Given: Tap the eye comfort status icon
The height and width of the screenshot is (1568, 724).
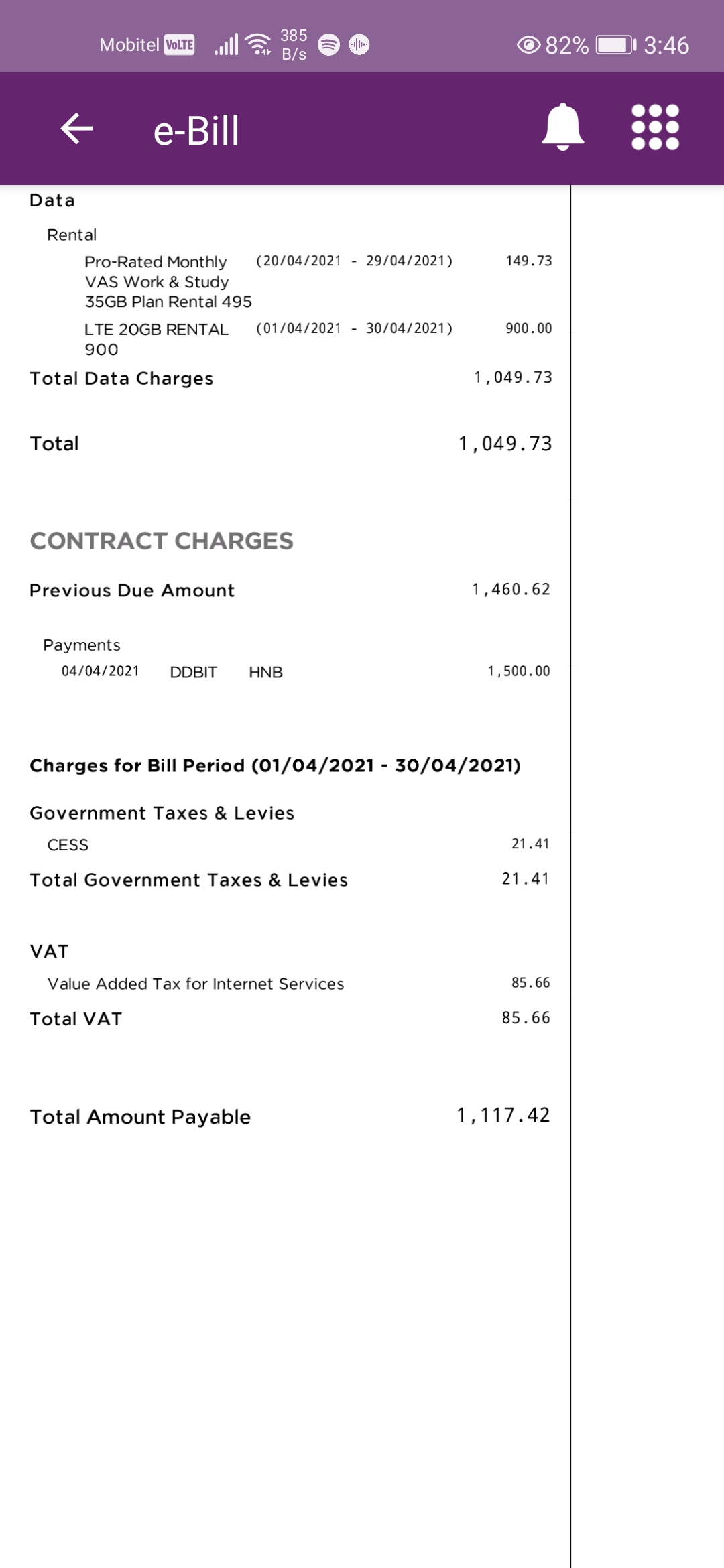Looking at the screenshot, I should (x=529, y=45).
